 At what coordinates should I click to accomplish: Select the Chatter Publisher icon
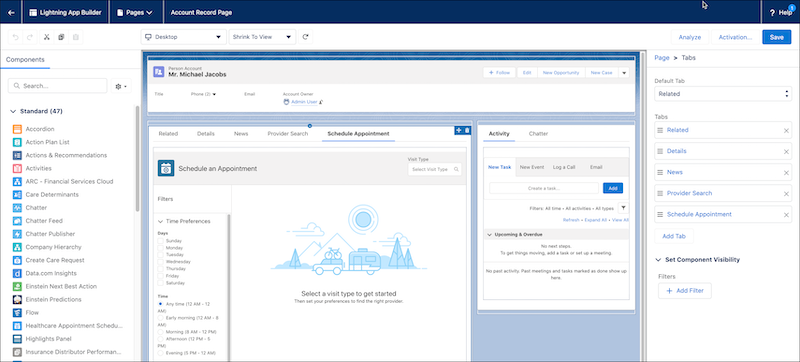17,234
